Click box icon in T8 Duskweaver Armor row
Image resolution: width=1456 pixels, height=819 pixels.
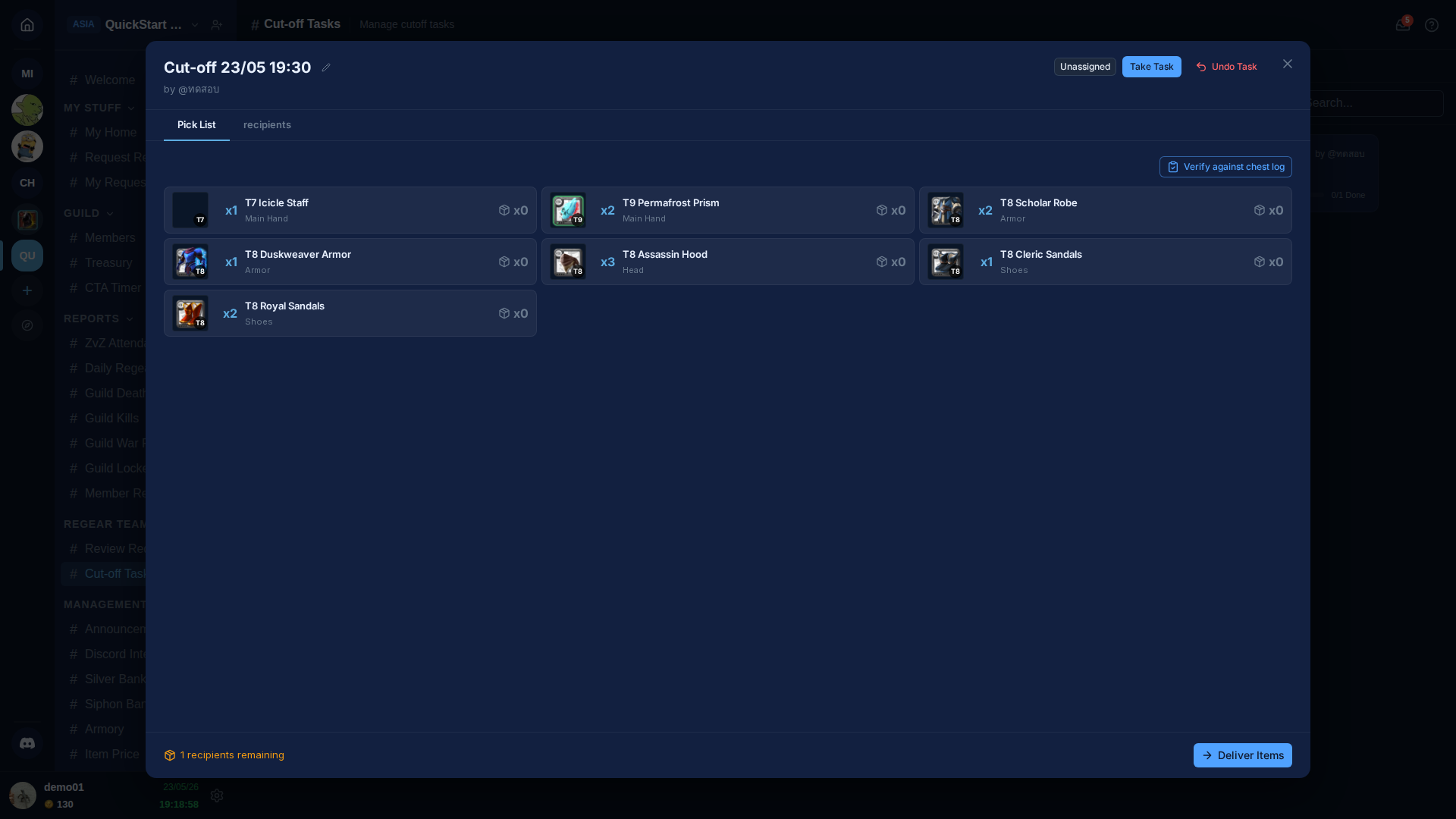point(504,262)
